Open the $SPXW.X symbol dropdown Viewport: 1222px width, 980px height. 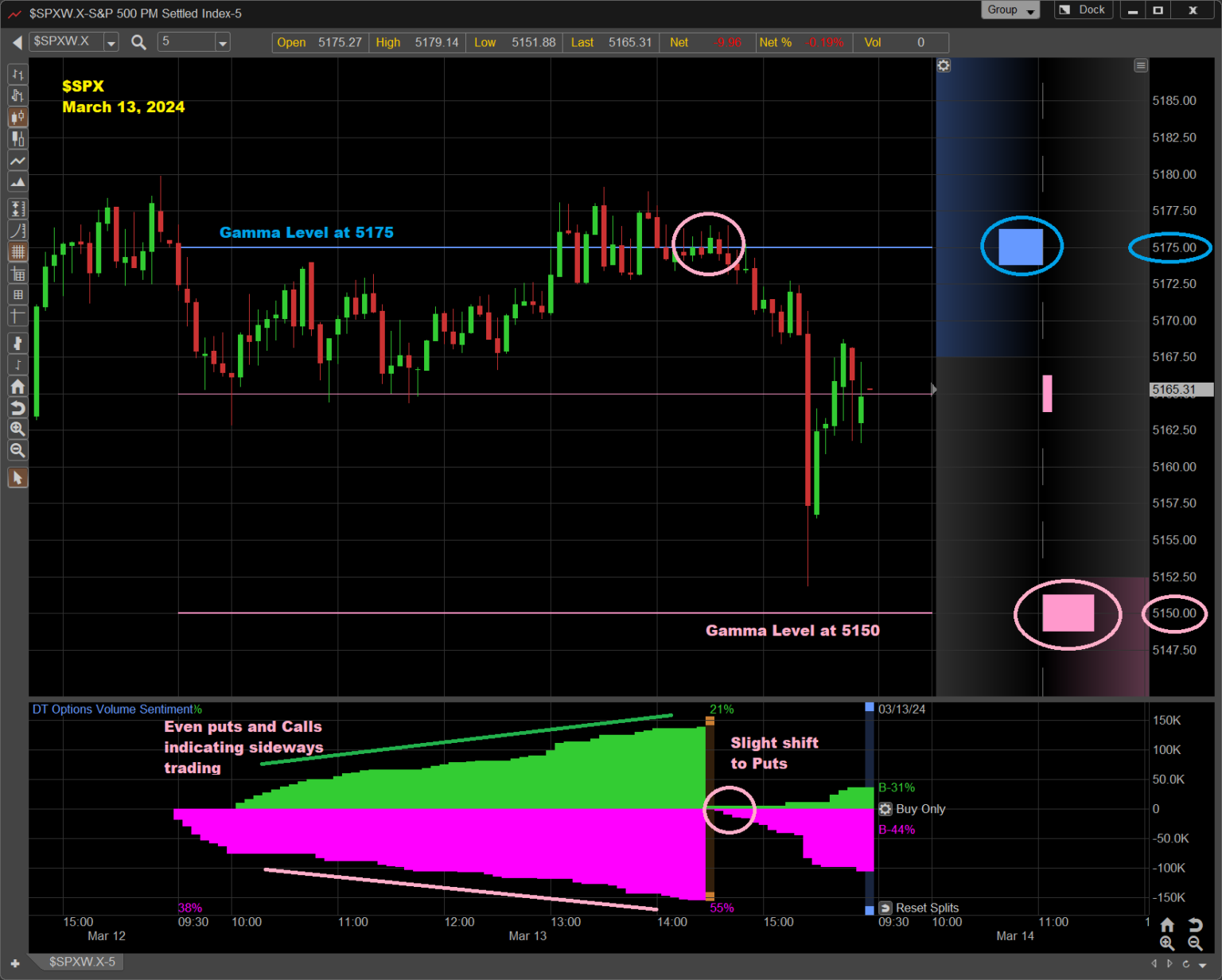pyautogui.click(x=111, y=43)
